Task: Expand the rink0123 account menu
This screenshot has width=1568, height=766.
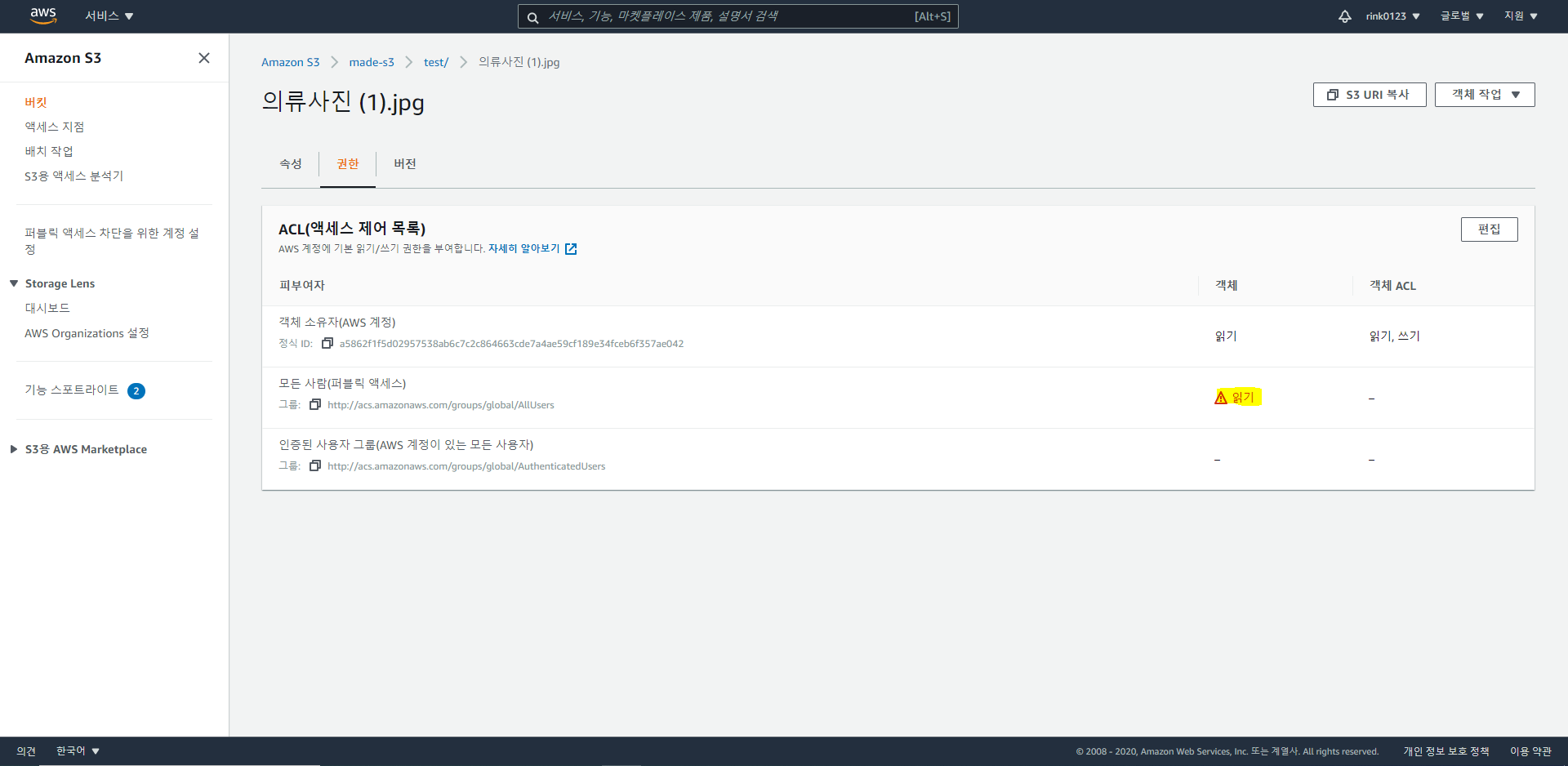Action: 1393,16
